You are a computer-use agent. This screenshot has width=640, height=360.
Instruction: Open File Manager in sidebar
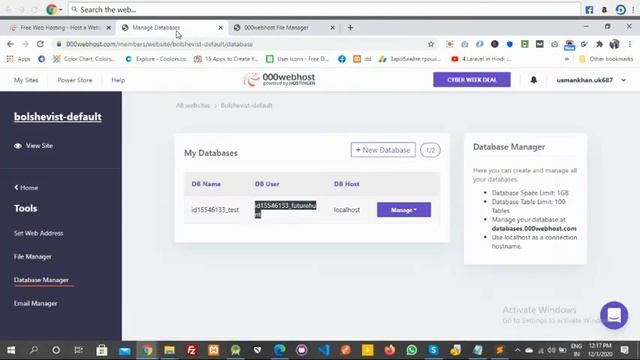33,257
